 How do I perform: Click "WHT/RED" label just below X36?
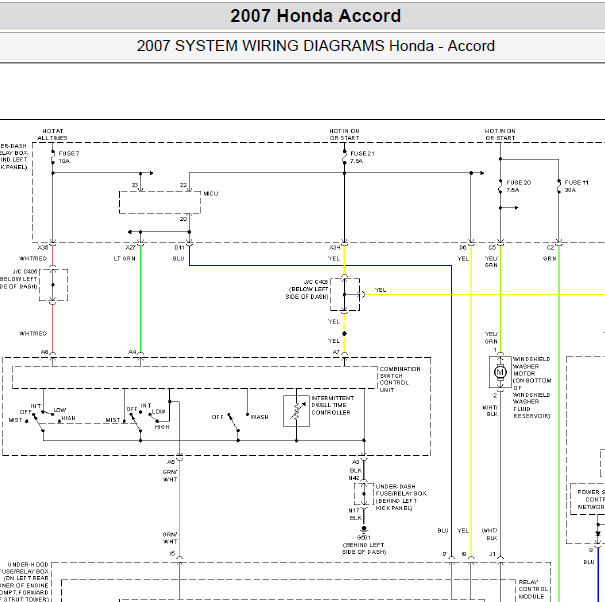[33, 259]
